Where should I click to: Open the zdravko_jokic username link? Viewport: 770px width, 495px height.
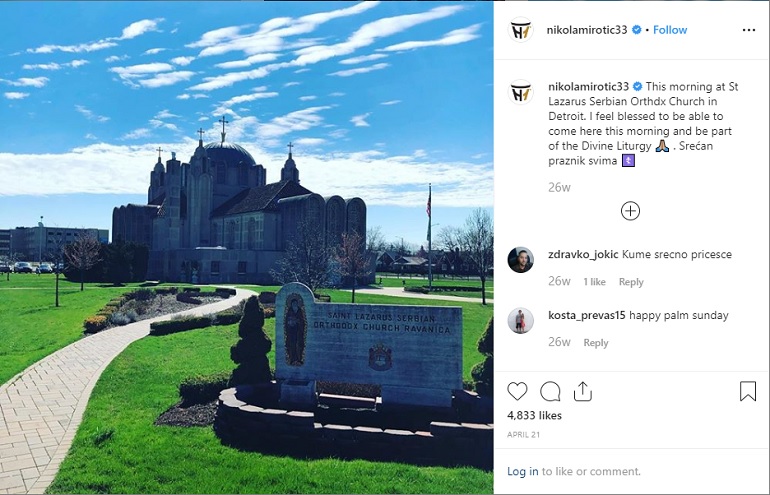click(583, 254)
